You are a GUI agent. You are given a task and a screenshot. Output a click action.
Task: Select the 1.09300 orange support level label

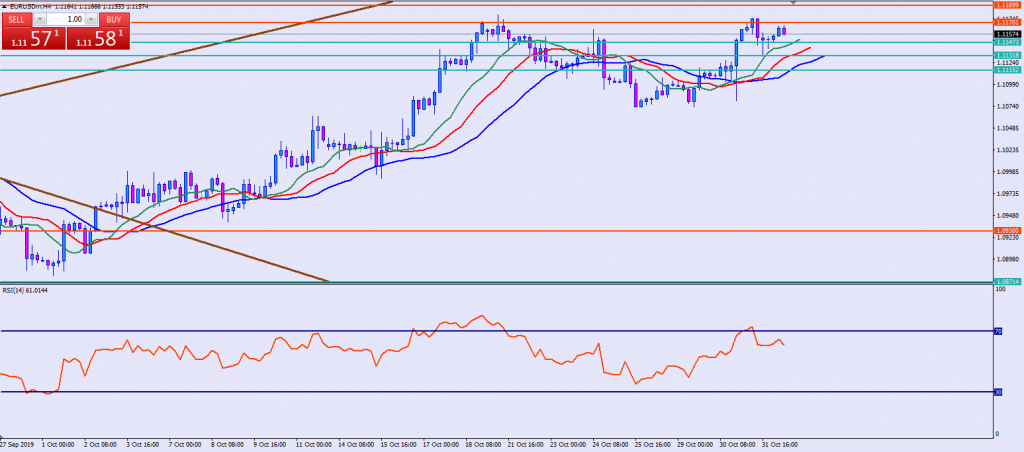(x=1007, y=230)
